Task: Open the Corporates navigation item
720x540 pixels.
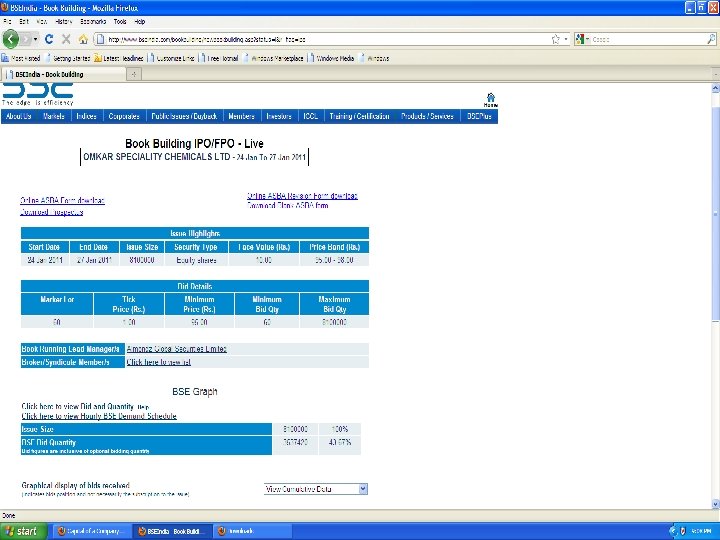Action: (124, 116)
